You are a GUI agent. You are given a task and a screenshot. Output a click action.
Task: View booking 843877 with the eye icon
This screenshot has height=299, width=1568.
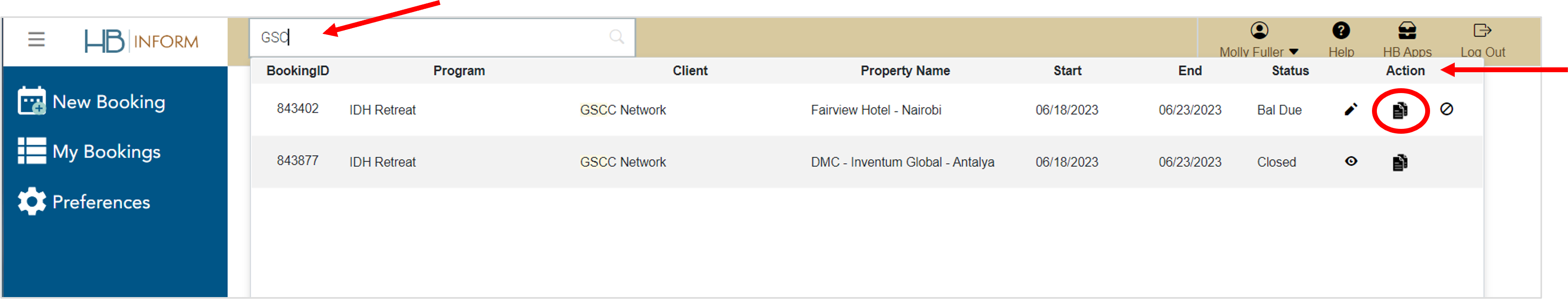(x=1351, y=162)
